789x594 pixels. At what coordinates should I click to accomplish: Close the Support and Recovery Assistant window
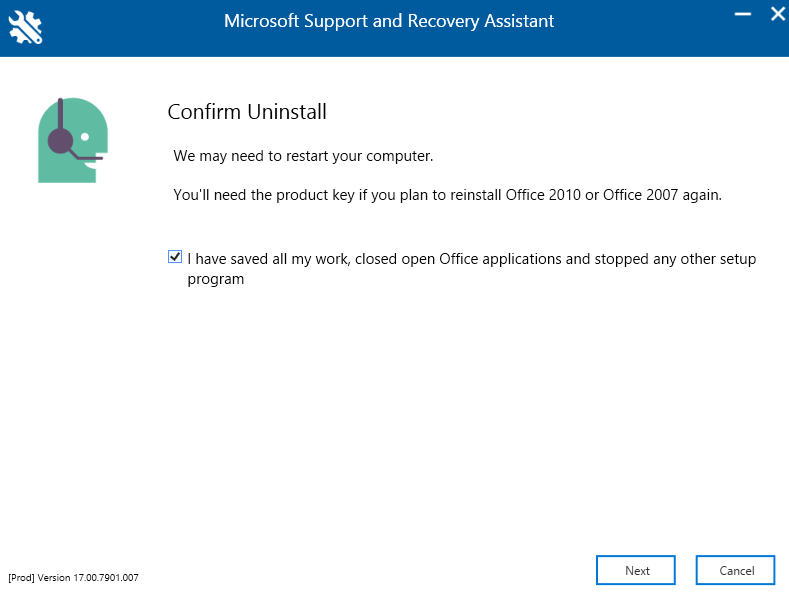click(x=778, y=14)
